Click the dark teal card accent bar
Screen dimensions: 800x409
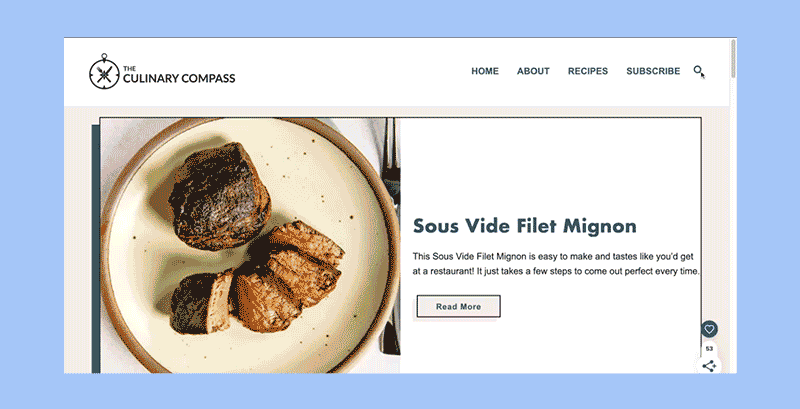coord(95,249)
